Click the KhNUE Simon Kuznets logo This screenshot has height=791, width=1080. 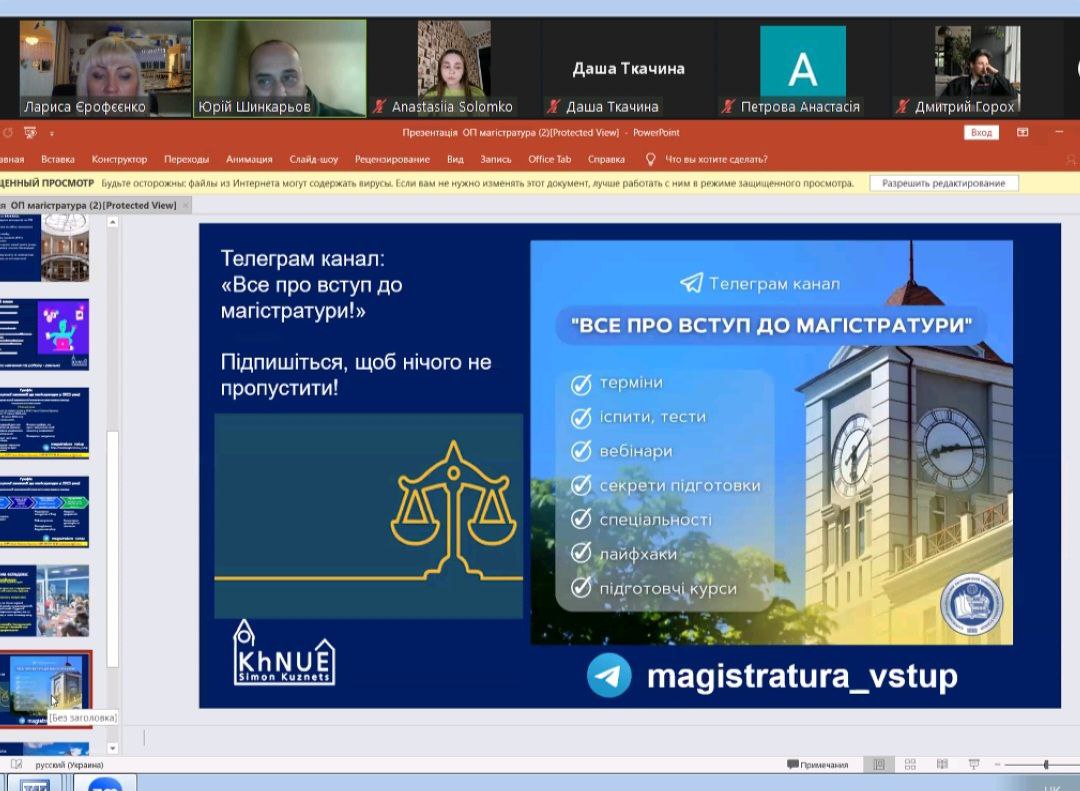click(284, 652)
